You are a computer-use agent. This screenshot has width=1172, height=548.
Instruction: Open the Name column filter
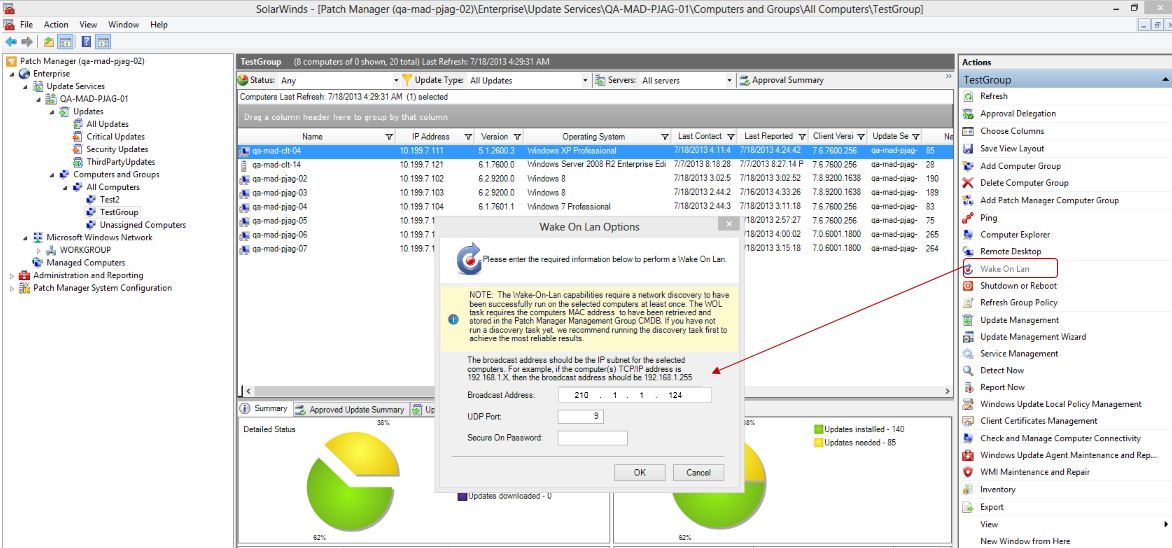(389, 137)
